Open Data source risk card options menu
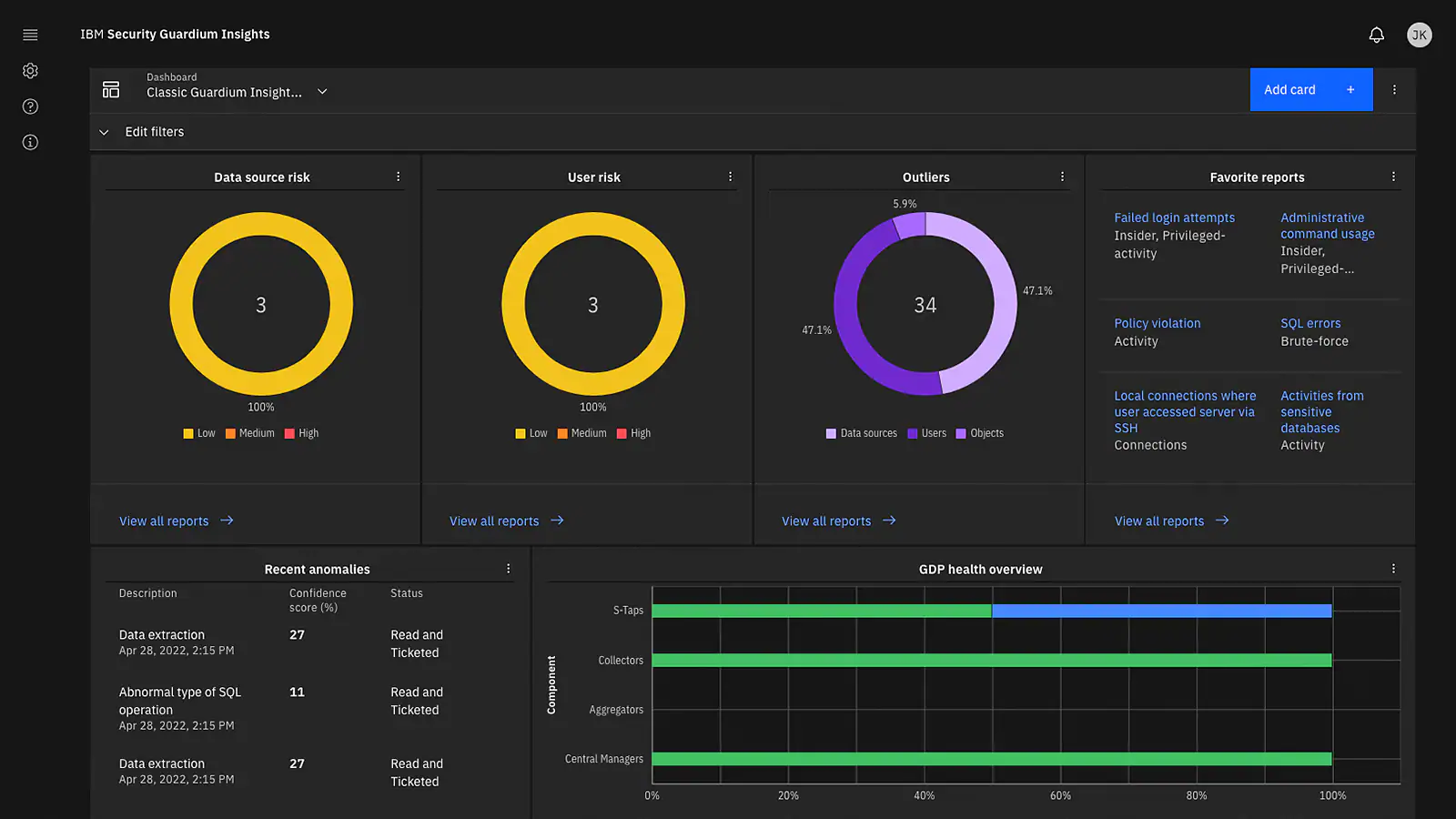1456x819 pixels. pyautogui.click(x=399, y=177)
